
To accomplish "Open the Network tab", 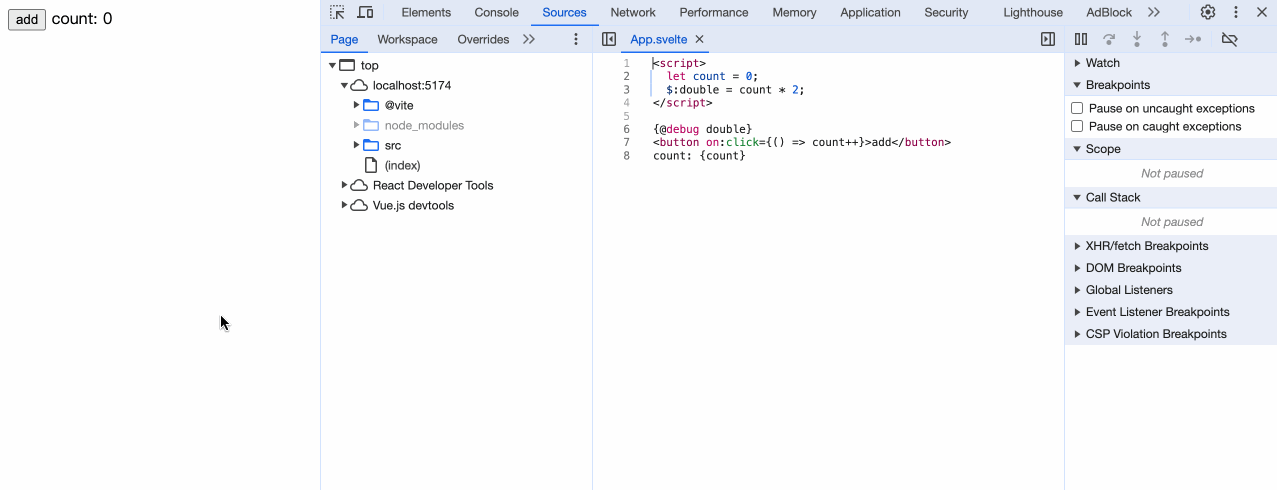I will [633, 12].
